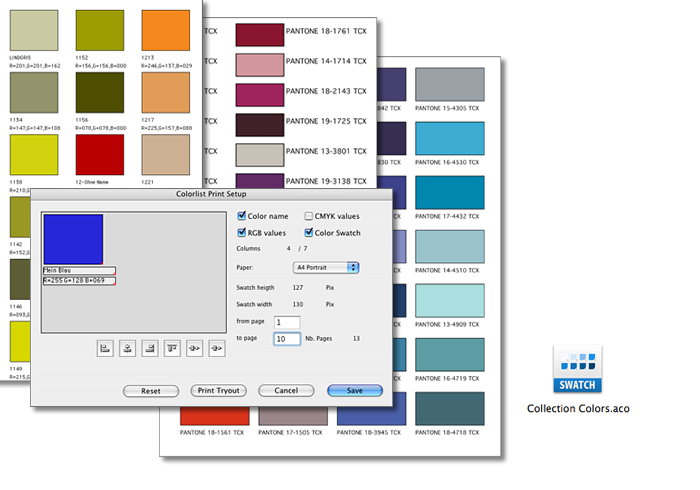Click the PANTONE 14-1714 TCX pink swatch
The width and height of the screenshot is (700, 490).
coord(260,65)
